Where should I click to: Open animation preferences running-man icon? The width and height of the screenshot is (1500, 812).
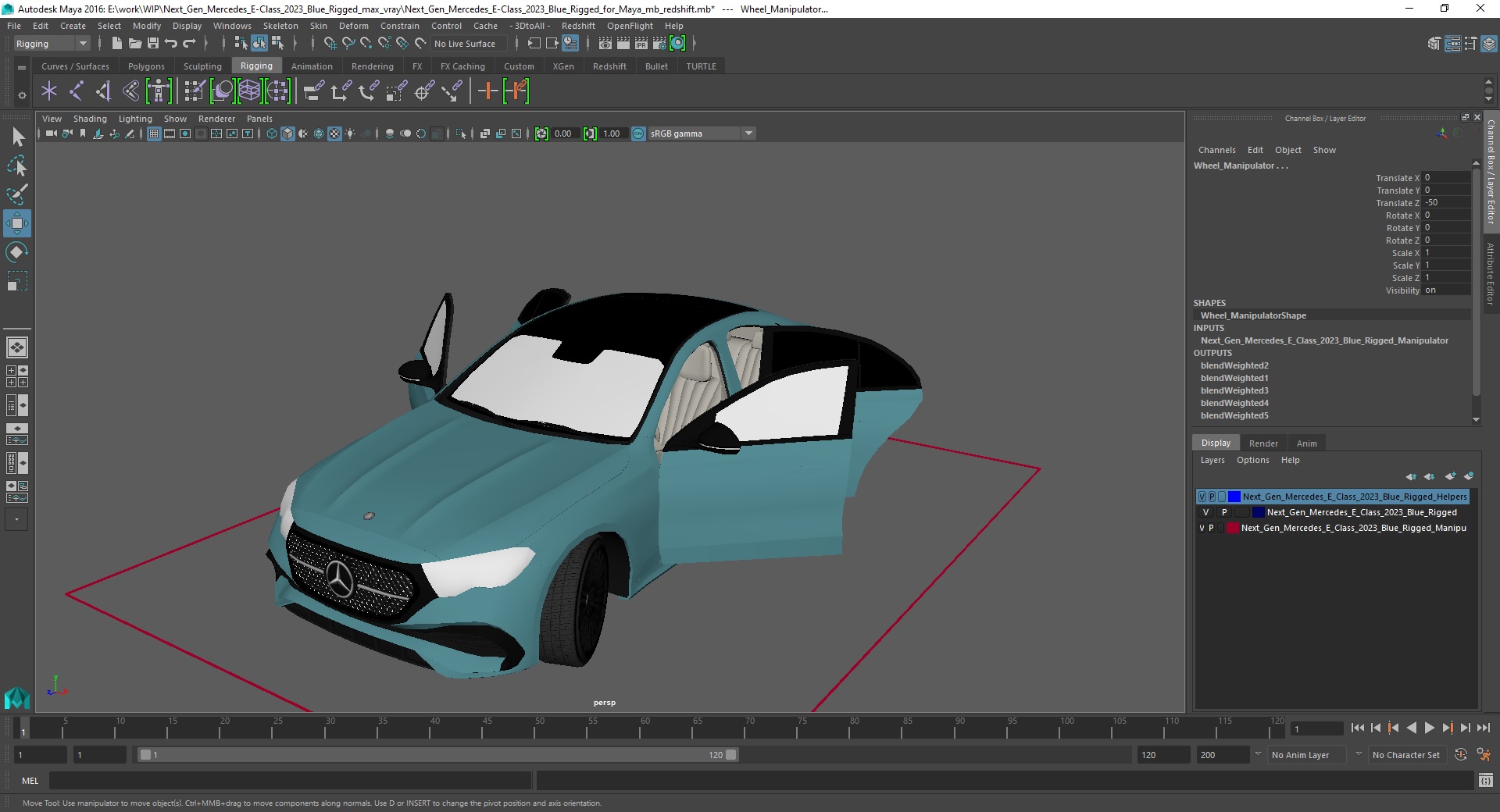(x=1484, y=755)
